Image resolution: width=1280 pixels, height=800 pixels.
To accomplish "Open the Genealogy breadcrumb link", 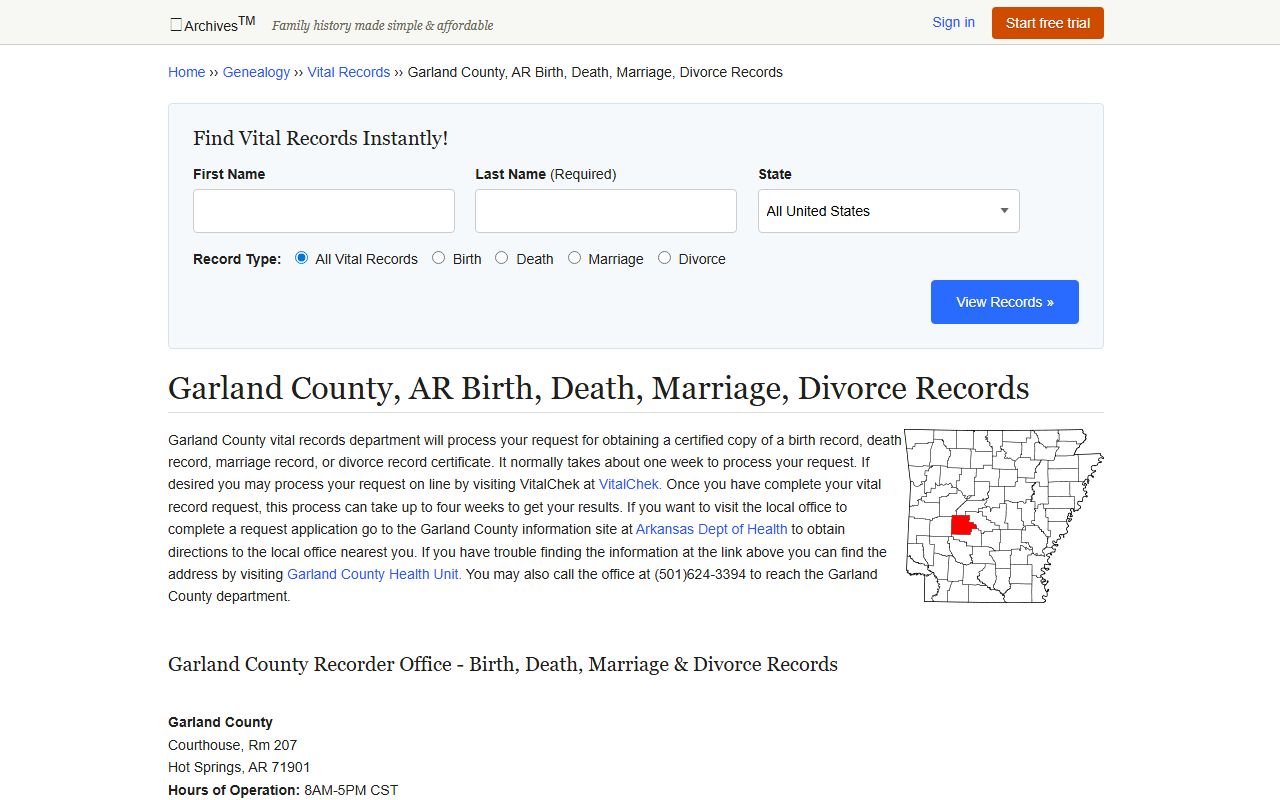I will (x=256, y=72).
